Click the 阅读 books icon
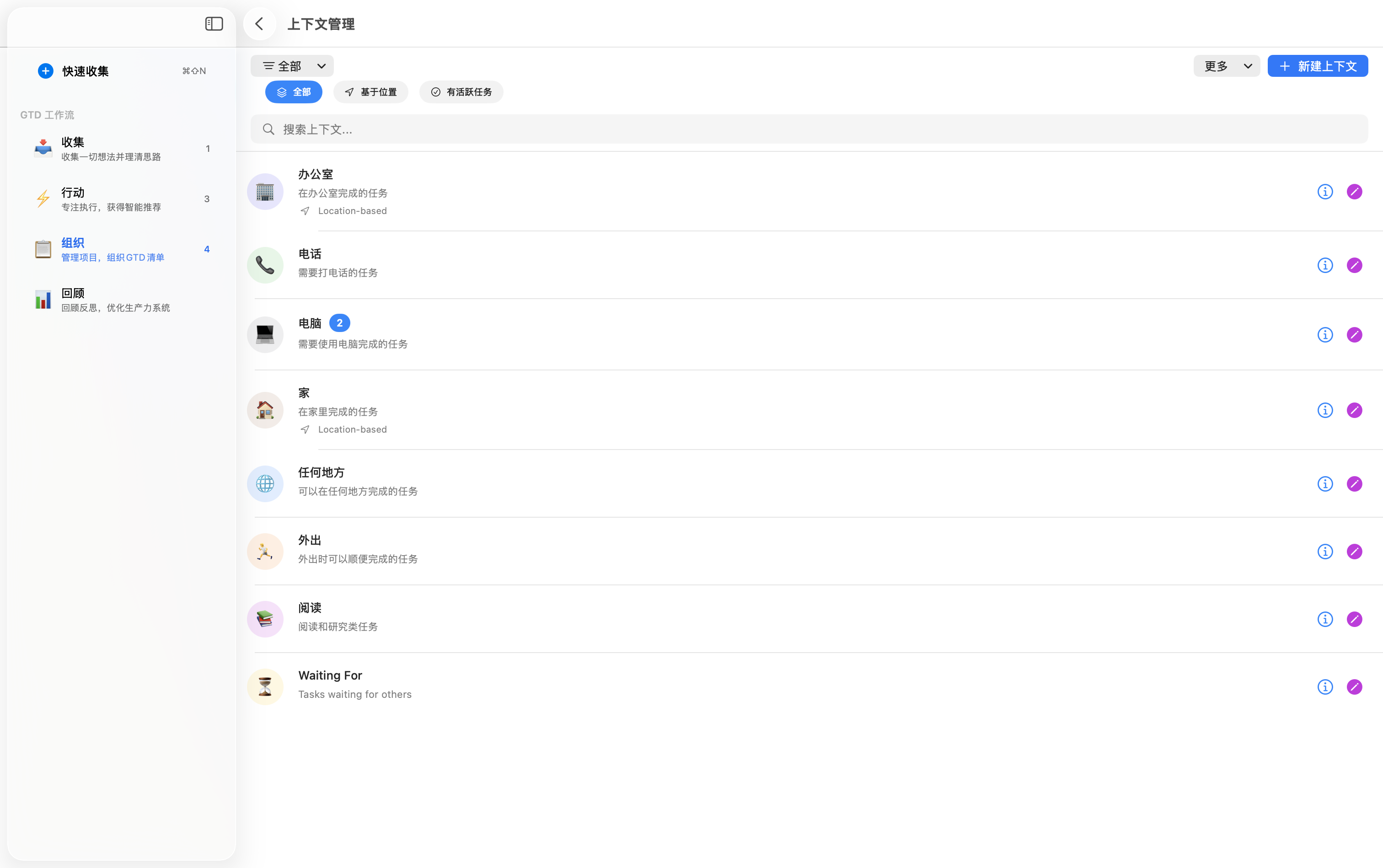 [x=265, y=619]
